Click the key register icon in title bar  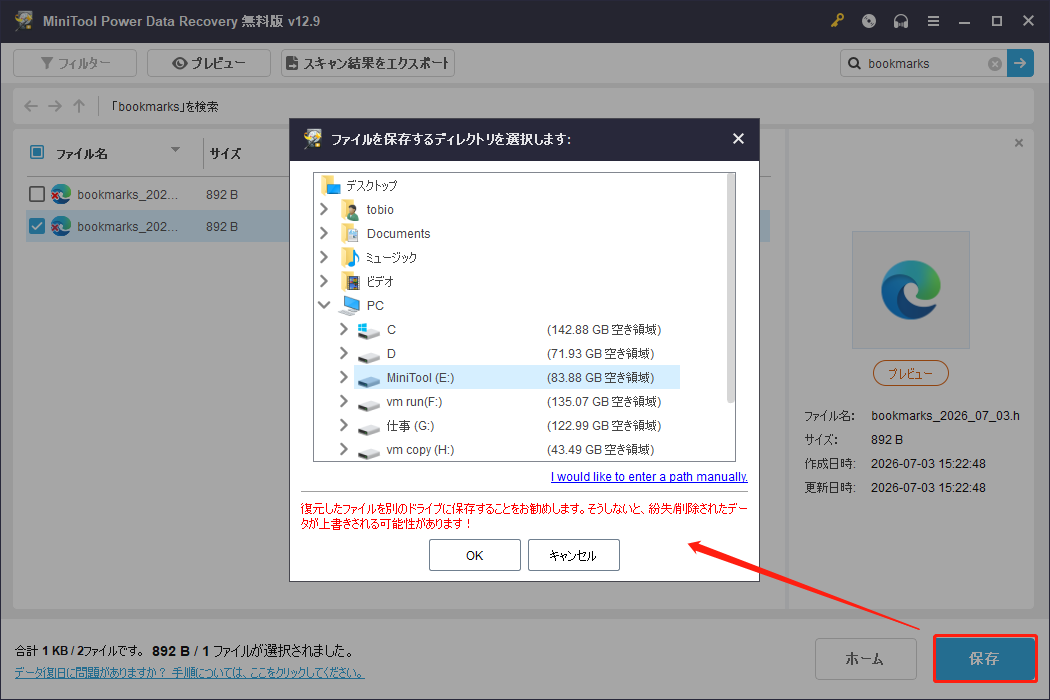pyautogui.click(x=837, y=21)
